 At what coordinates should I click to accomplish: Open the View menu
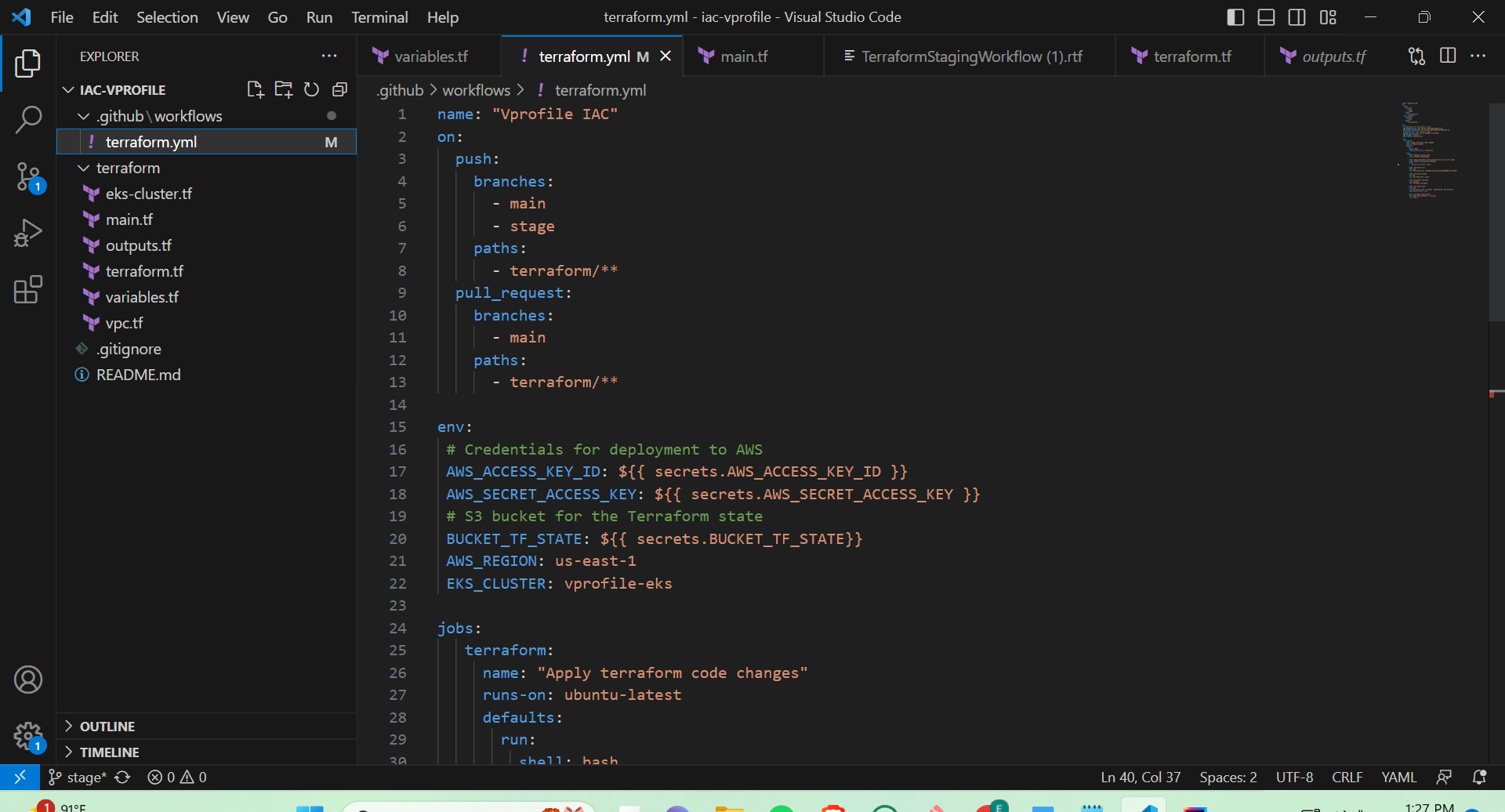pos(233,17)
